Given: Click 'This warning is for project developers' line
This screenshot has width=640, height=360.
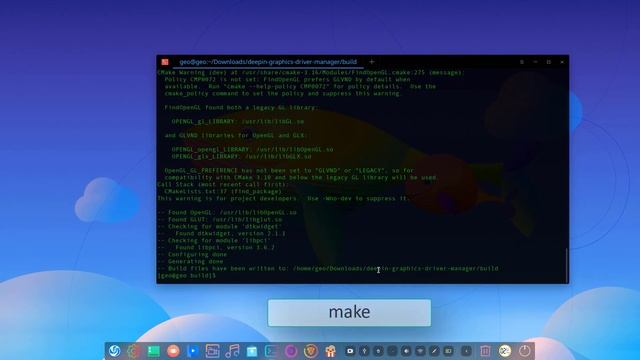Looking at the screenshot, I should [x=283, y=198].
